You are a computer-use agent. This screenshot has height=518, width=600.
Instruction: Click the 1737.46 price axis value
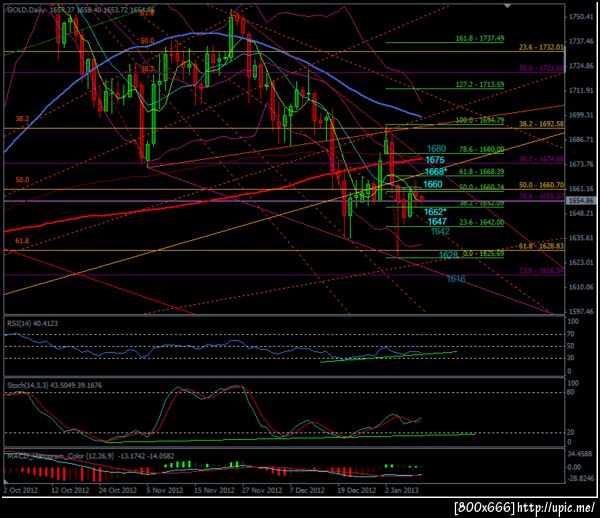coord(581,41)
